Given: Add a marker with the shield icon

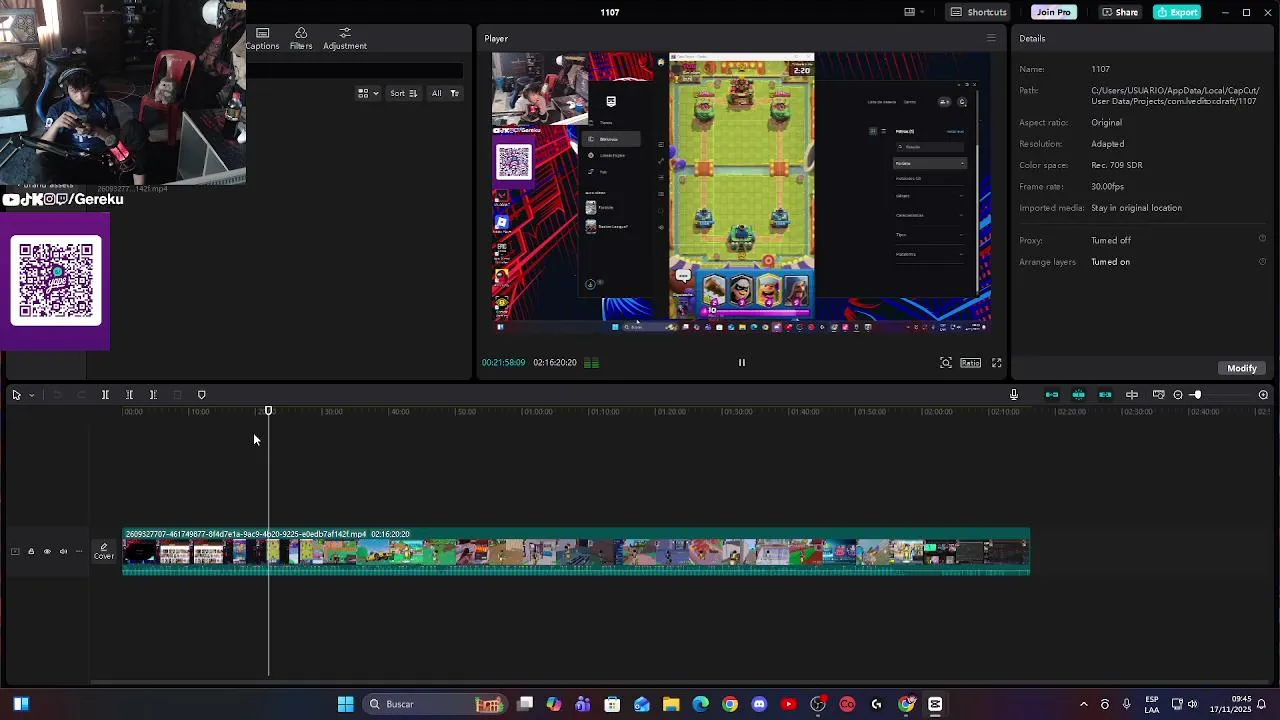Looking at the screenshot, I should (x=201, y=395).
